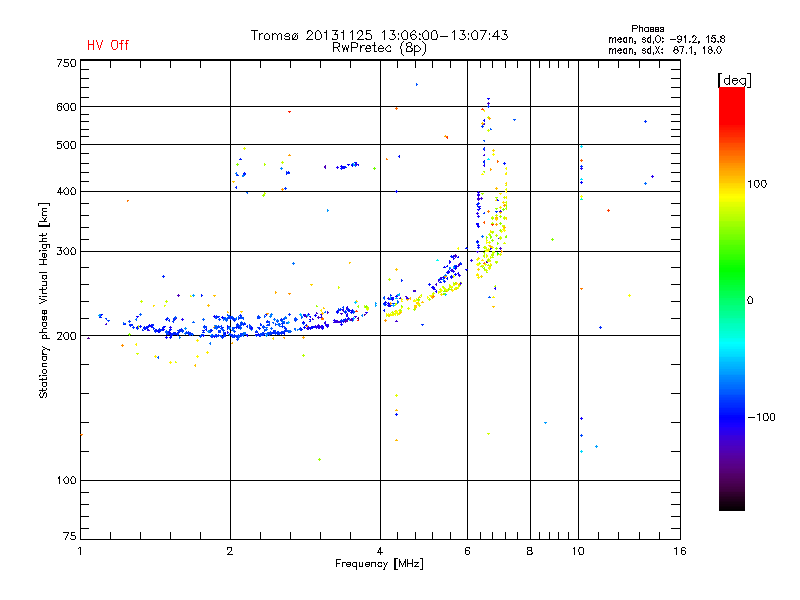Click the 6 tick label on frequency axis

(467, 551)
